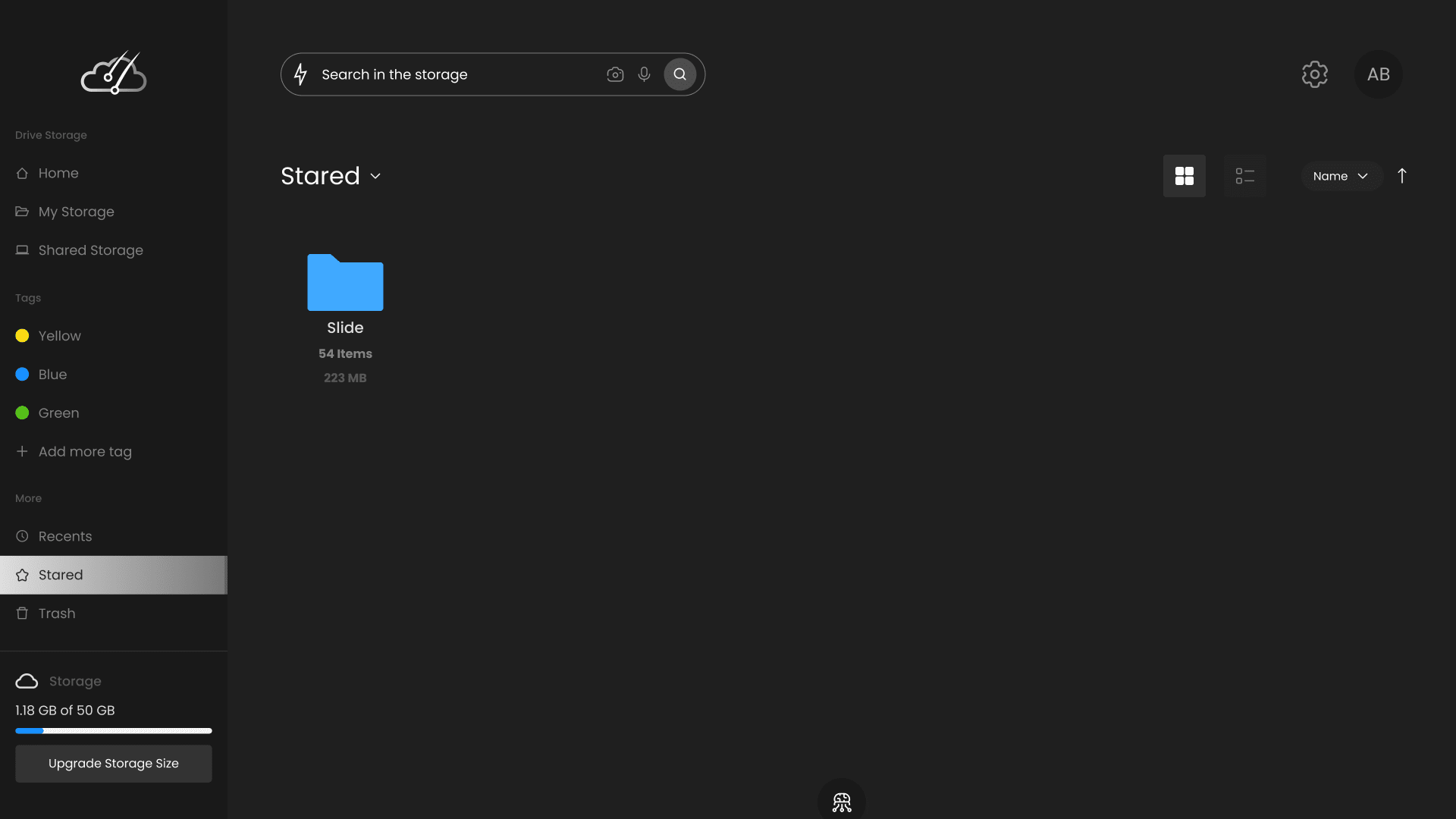Expand the Stared title dropdown chevron
The height and width of the screenshot is (819, 1456).
pyautogui.click(x=375, y=176)
